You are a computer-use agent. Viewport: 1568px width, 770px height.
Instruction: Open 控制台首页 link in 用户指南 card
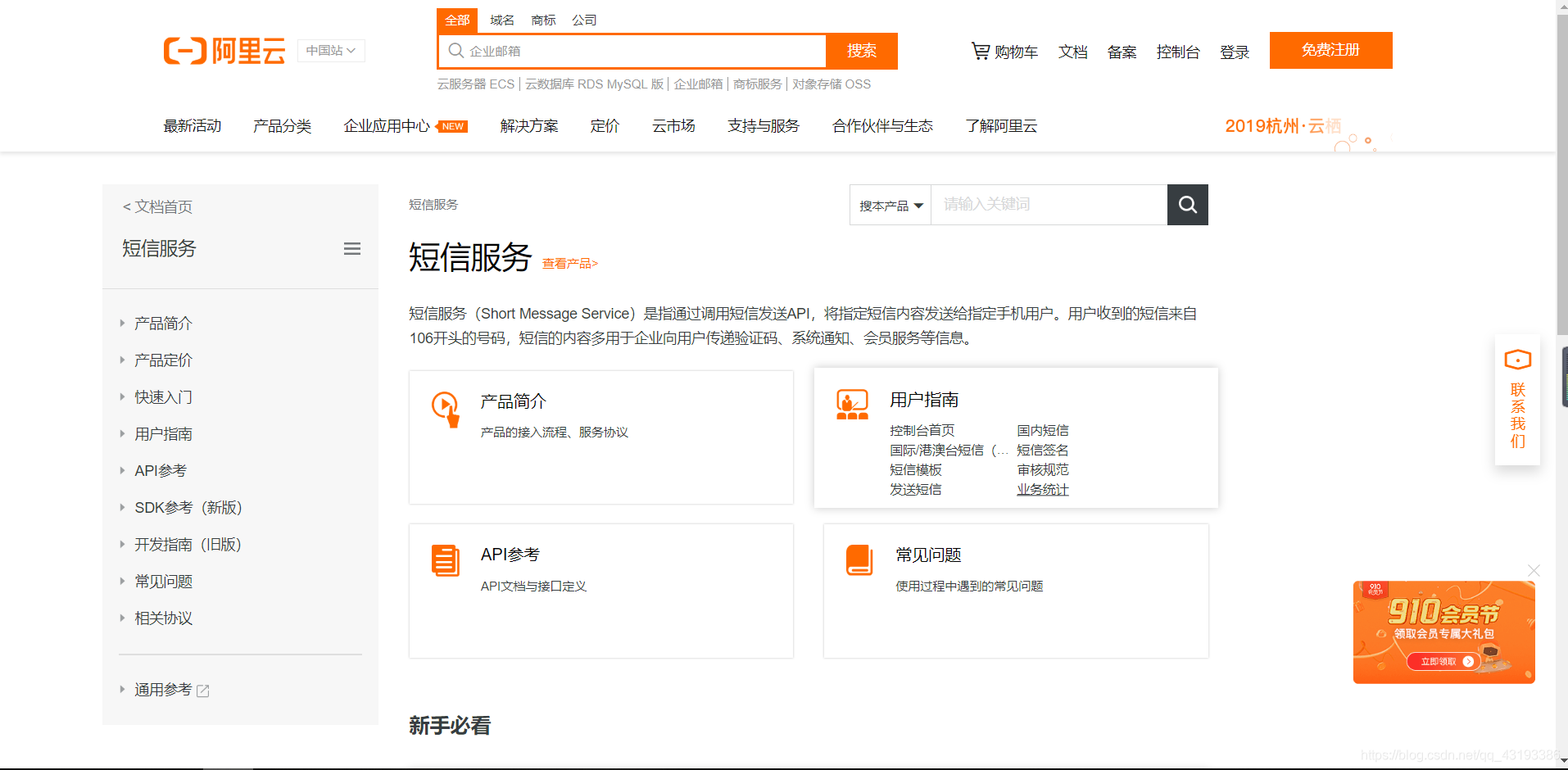pyautogui.click(x=922, y=431)
